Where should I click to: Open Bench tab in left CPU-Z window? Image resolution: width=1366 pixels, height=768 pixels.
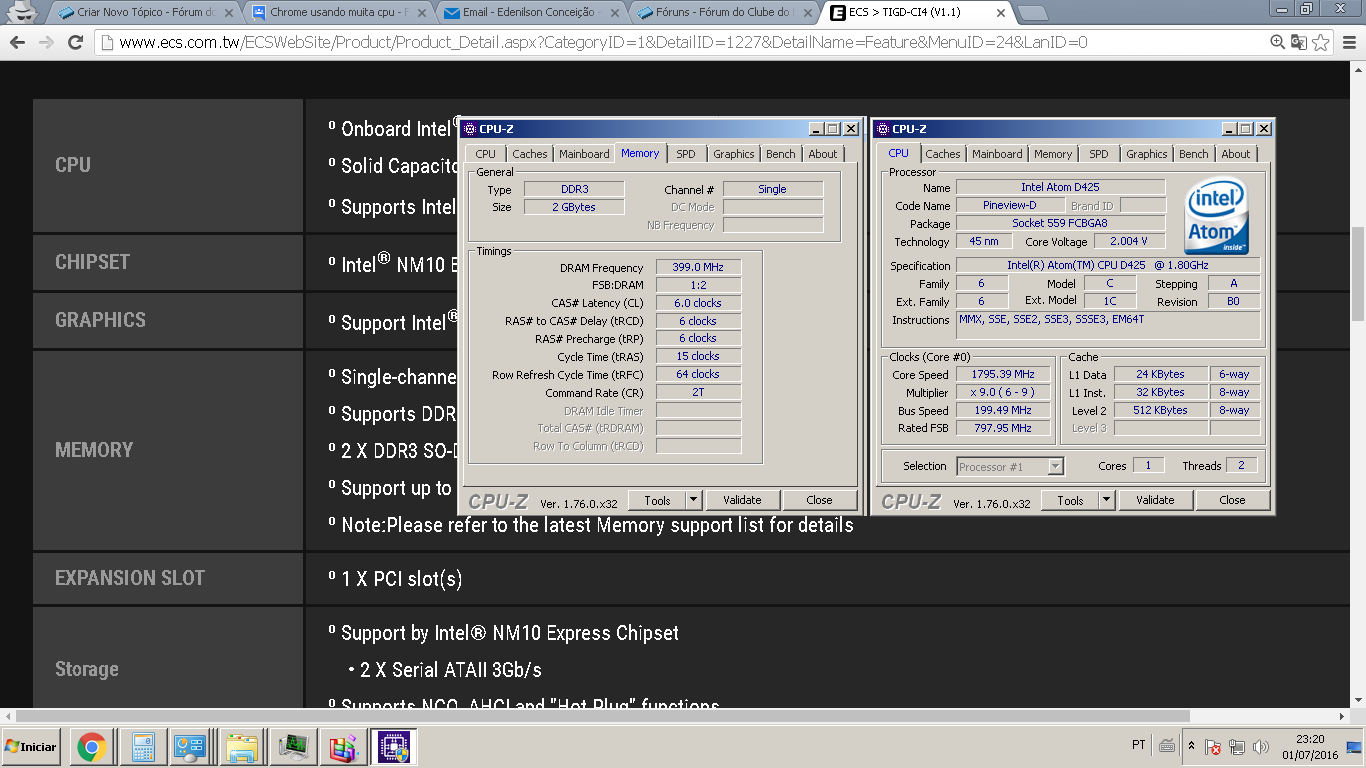(780, 154)
